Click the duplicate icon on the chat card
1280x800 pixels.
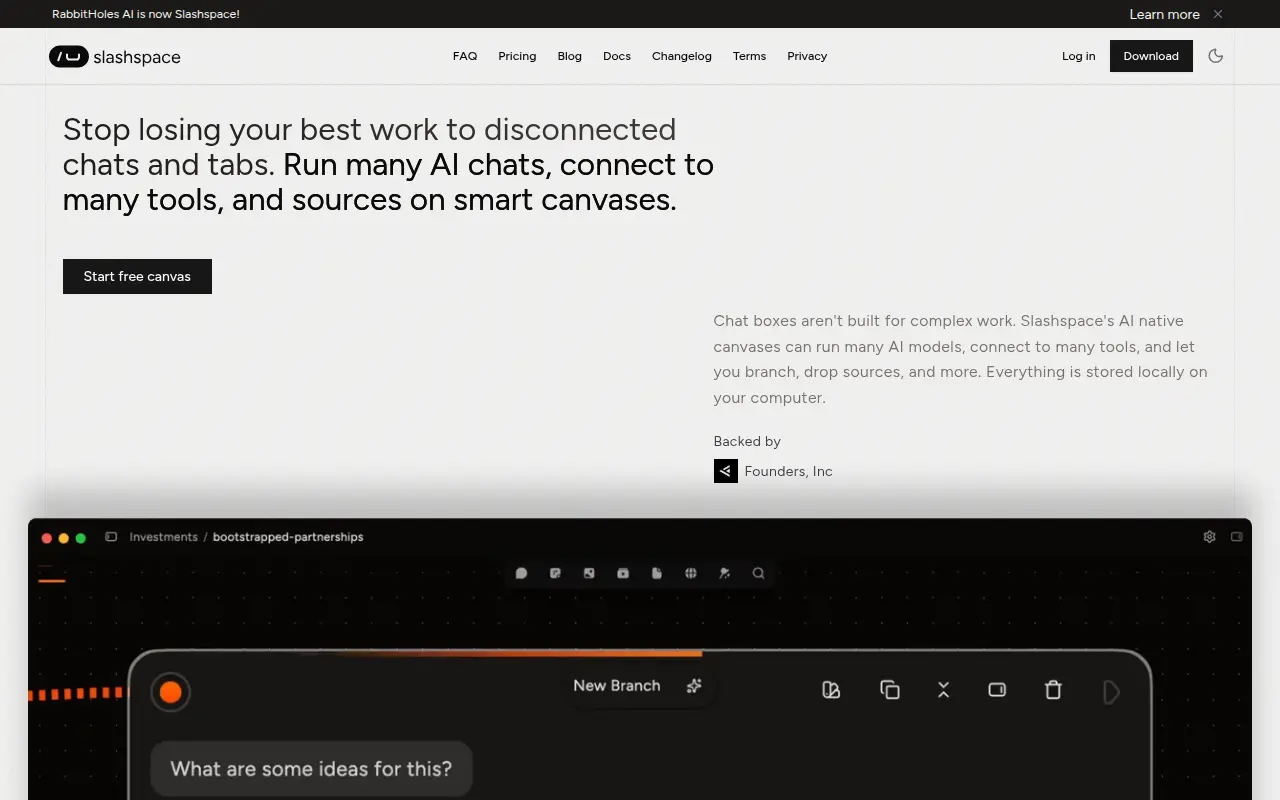click(890, 690)
